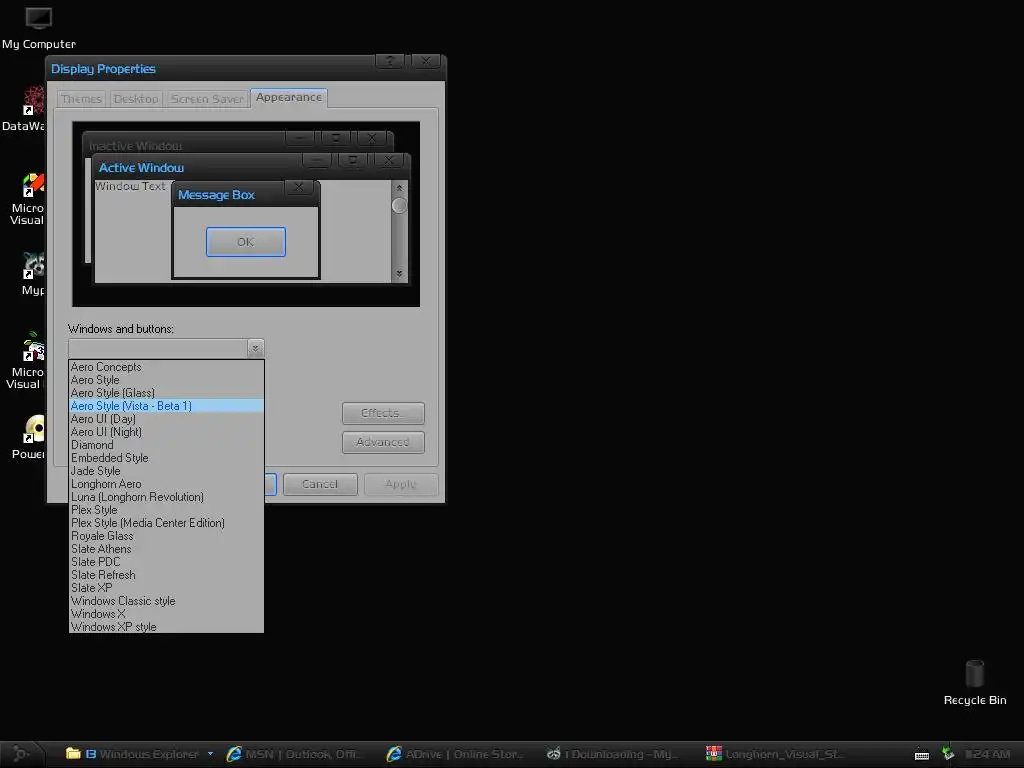Click the system clock
Viewport: 1024px width, 768px height.
pyautogui.click(x=987, y=754)
